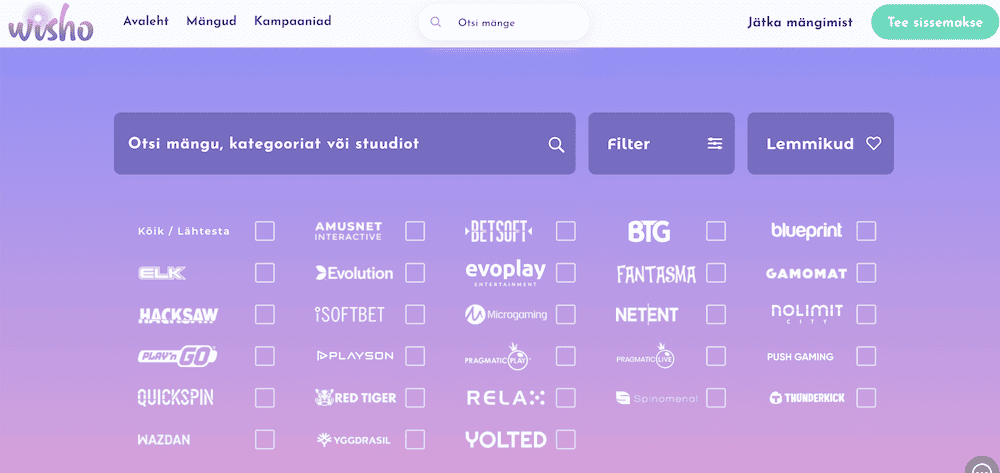Viewport: 1000px width, 473px height.
Task: Click the Jätka mängimist link
Action: click(800, 22)
